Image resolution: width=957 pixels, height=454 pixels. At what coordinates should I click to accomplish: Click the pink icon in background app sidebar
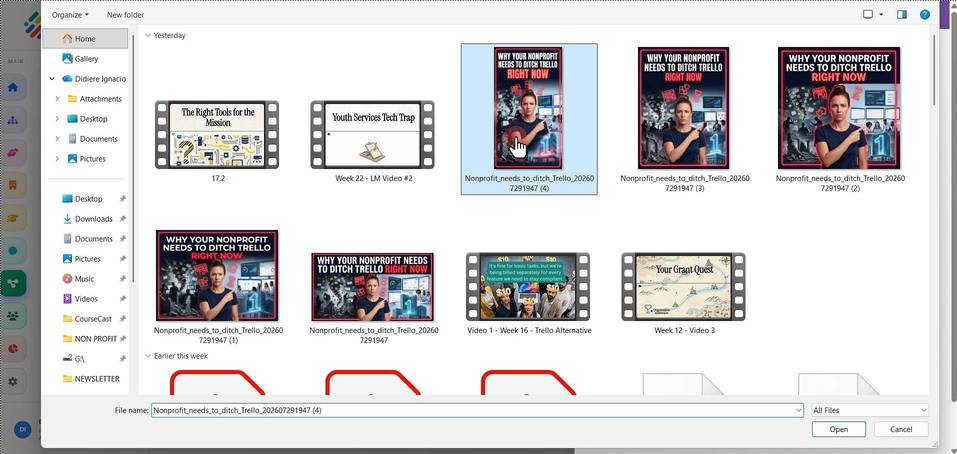(x=13, y=153)
